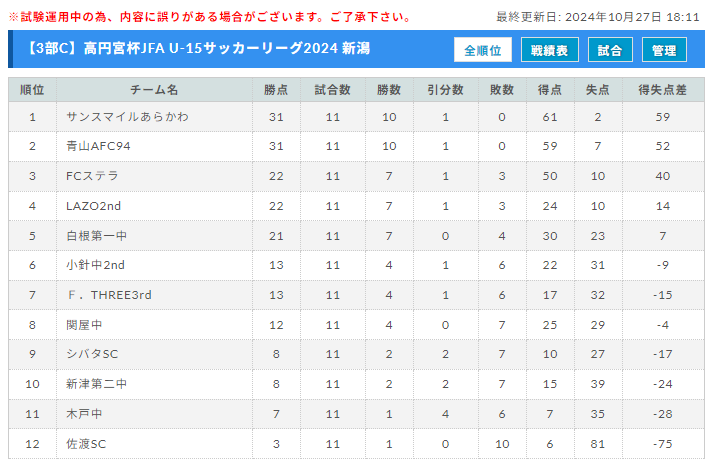Select the 順位 column header

(32, 90)
